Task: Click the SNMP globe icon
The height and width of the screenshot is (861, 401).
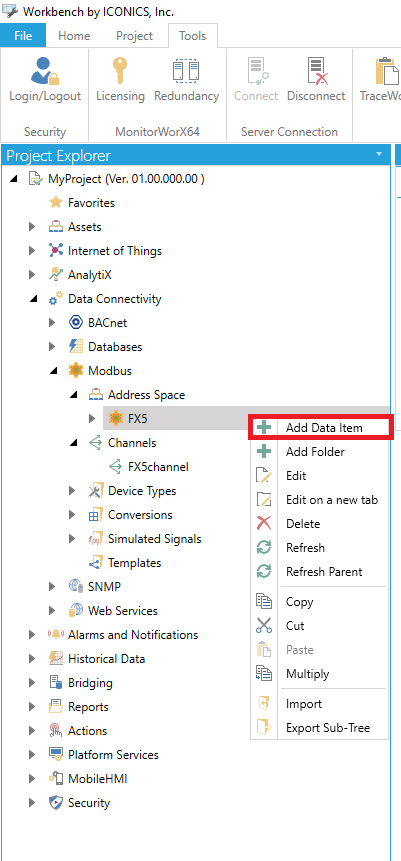Action: coord(76,586)
